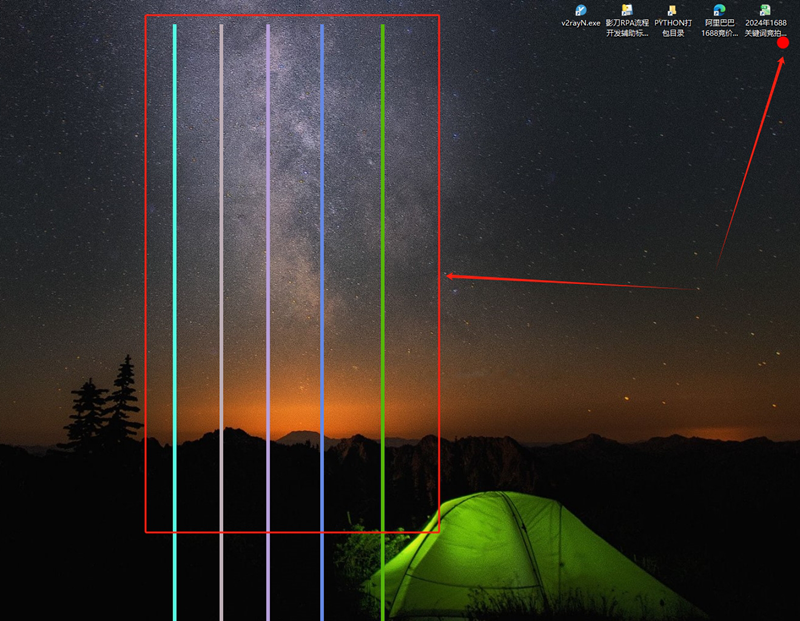Screen dimensions: 800x621
Task: Click the red dot marker
Action: point(783,43)
